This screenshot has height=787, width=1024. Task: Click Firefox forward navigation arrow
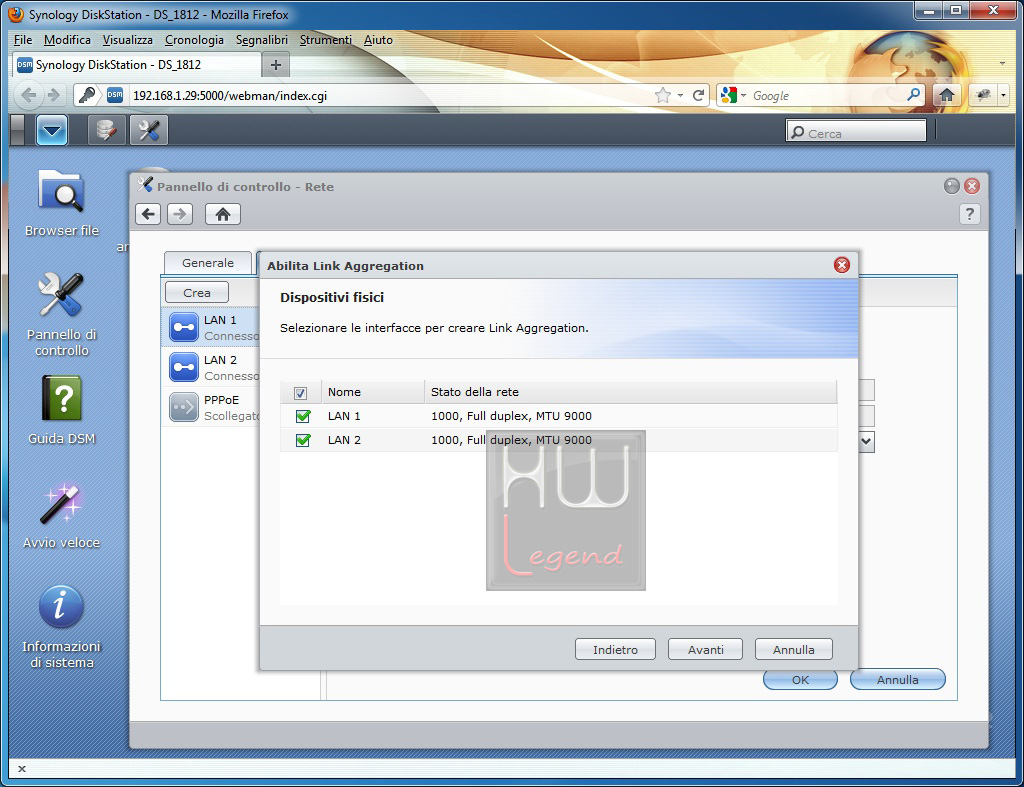point(54,95)
